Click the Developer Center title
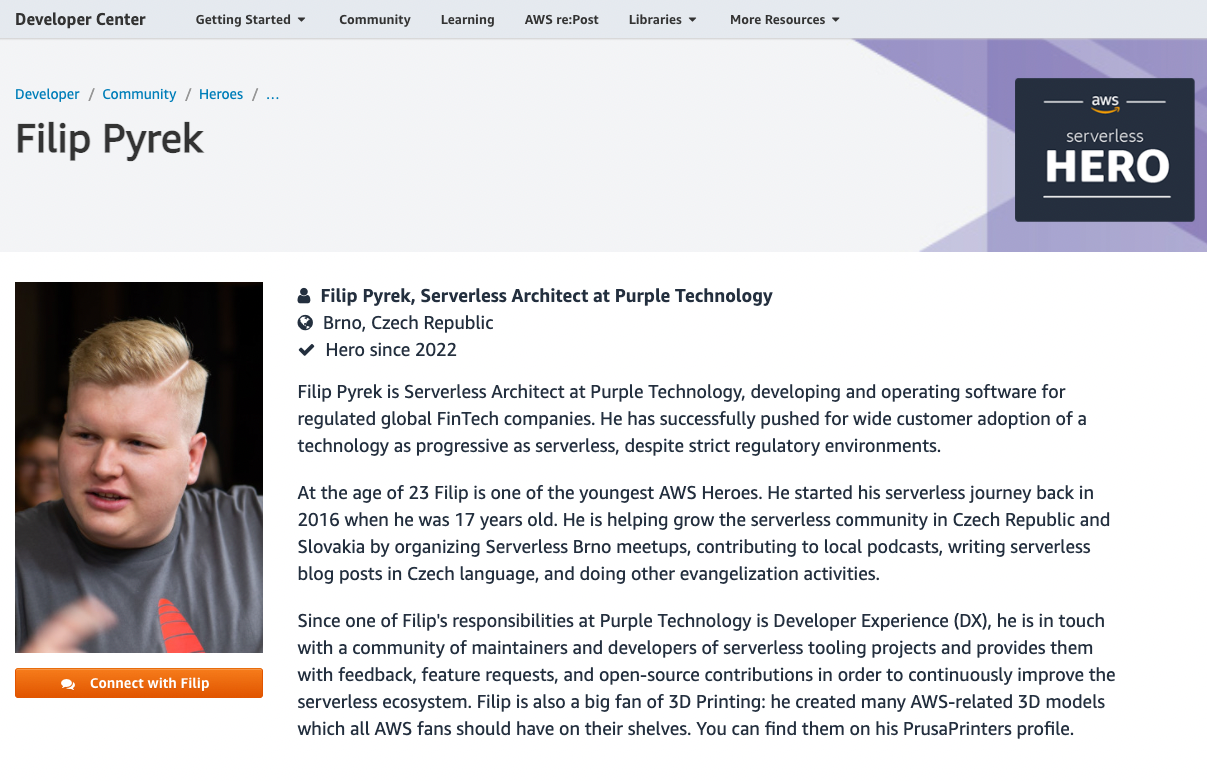1207x781 pixels. click(80, 19)
